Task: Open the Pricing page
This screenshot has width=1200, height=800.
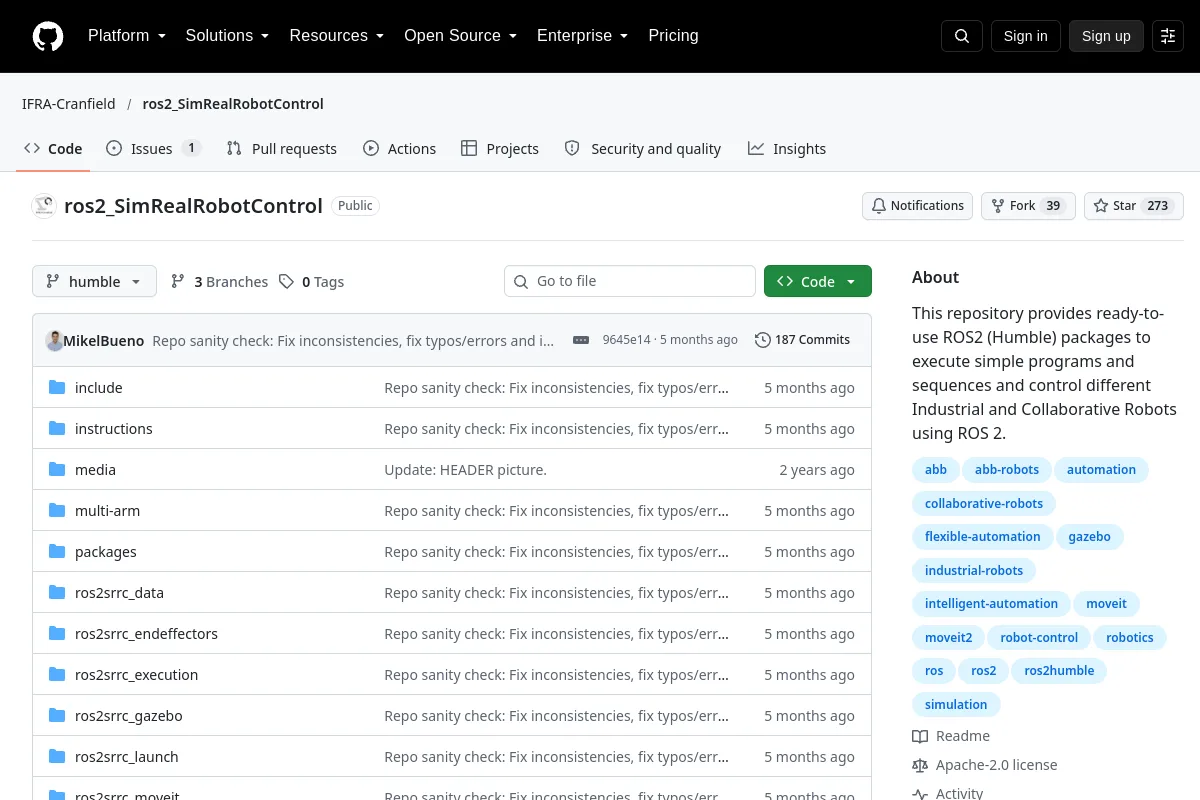Action: click(673, 36)
